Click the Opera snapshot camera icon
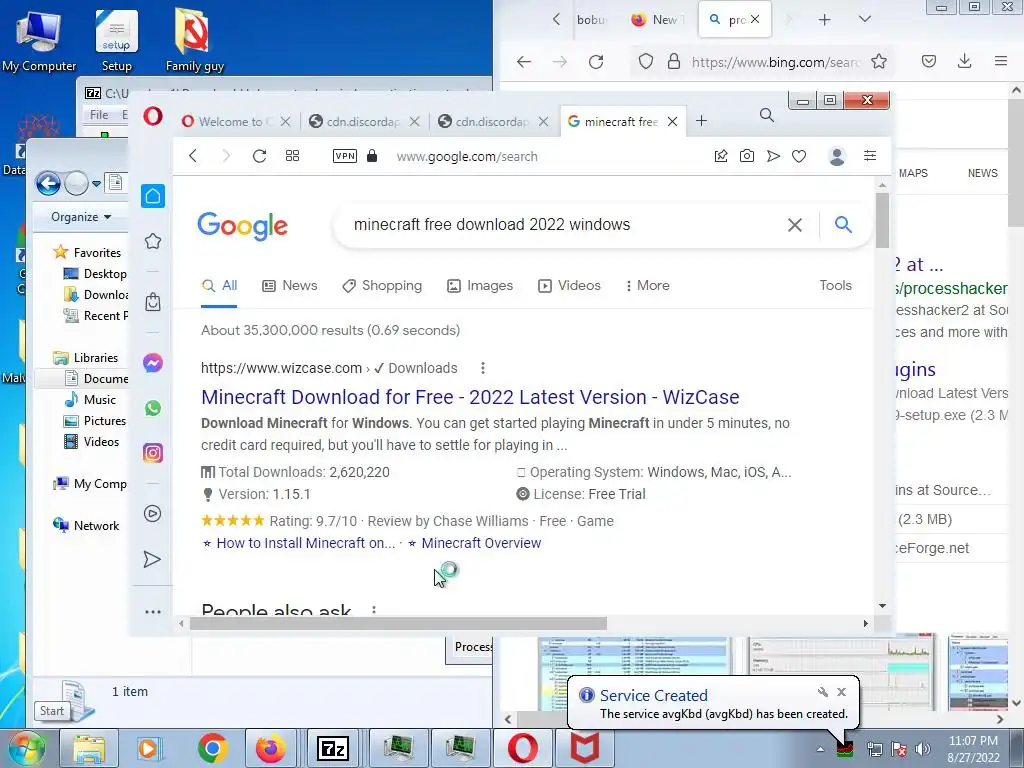Image resolution: width=1024 pixels, height=768 pixels. [746, 156]
